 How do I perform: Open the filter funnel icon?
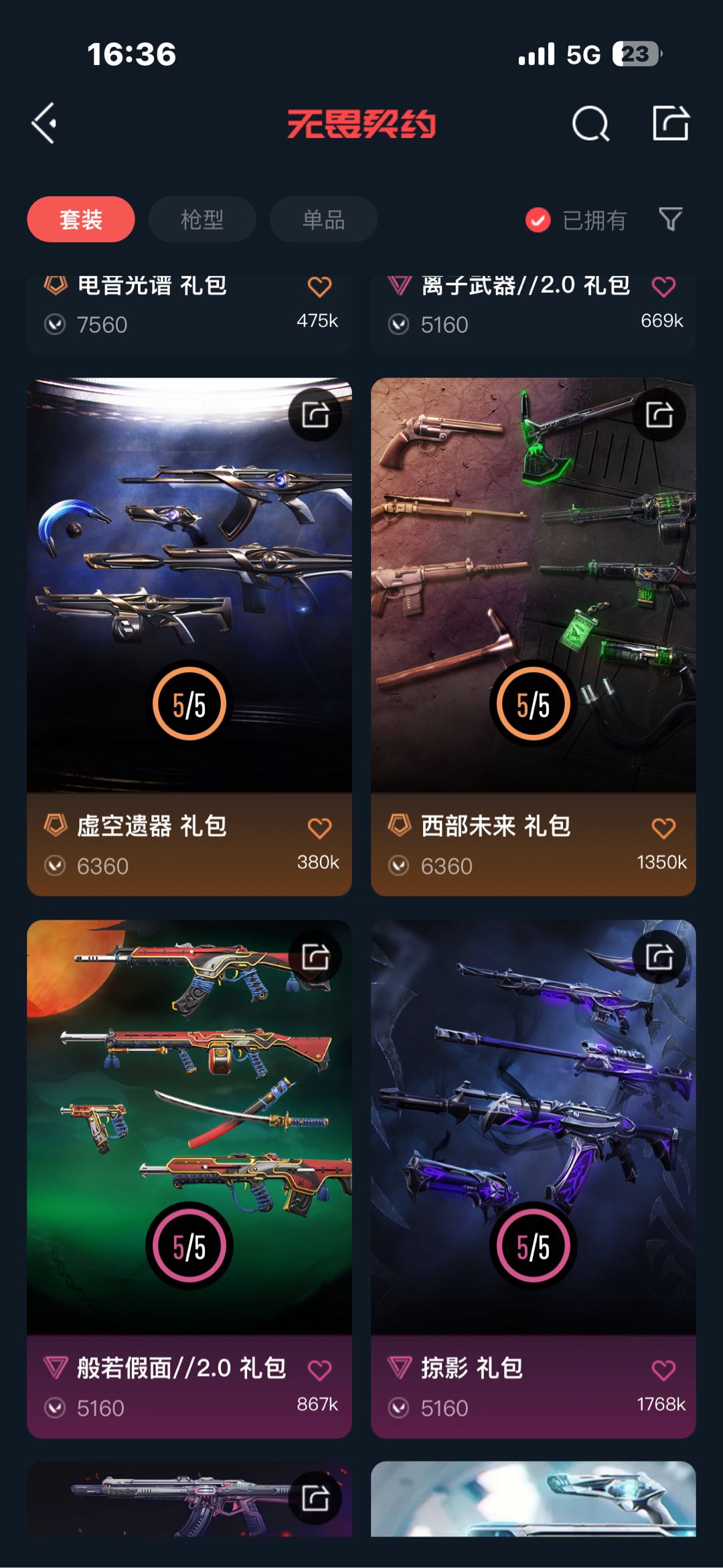click(671, 219)
